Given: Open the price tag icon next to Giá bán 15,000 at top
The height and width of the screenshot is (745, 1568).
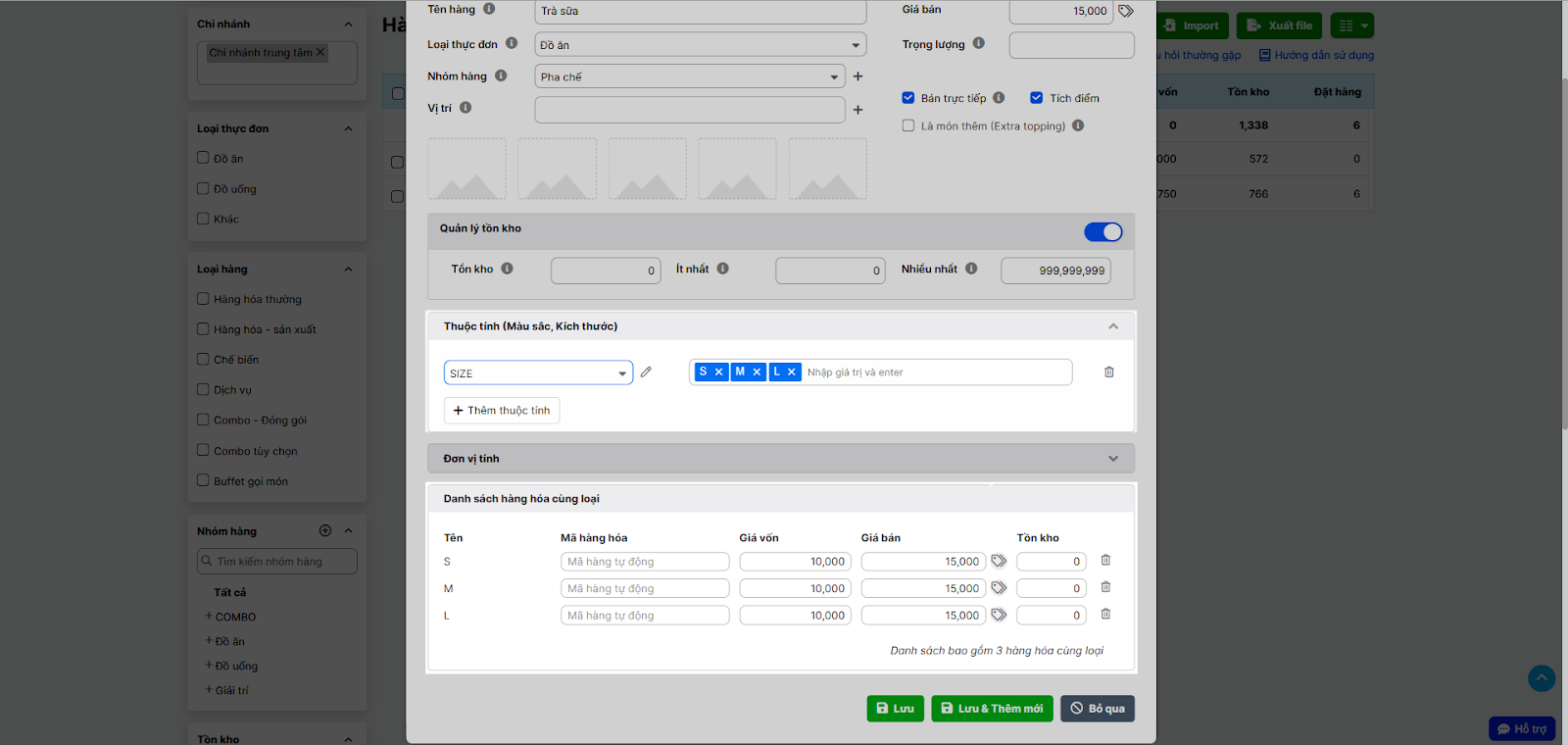Looking at the screenshot, I should [x=1126, y=11].
